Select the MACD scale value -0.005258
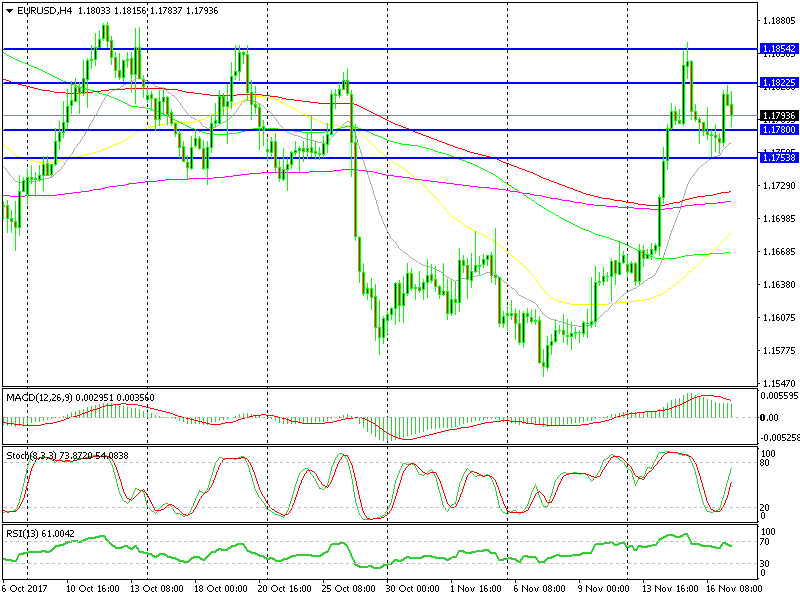 click(779, 438)
